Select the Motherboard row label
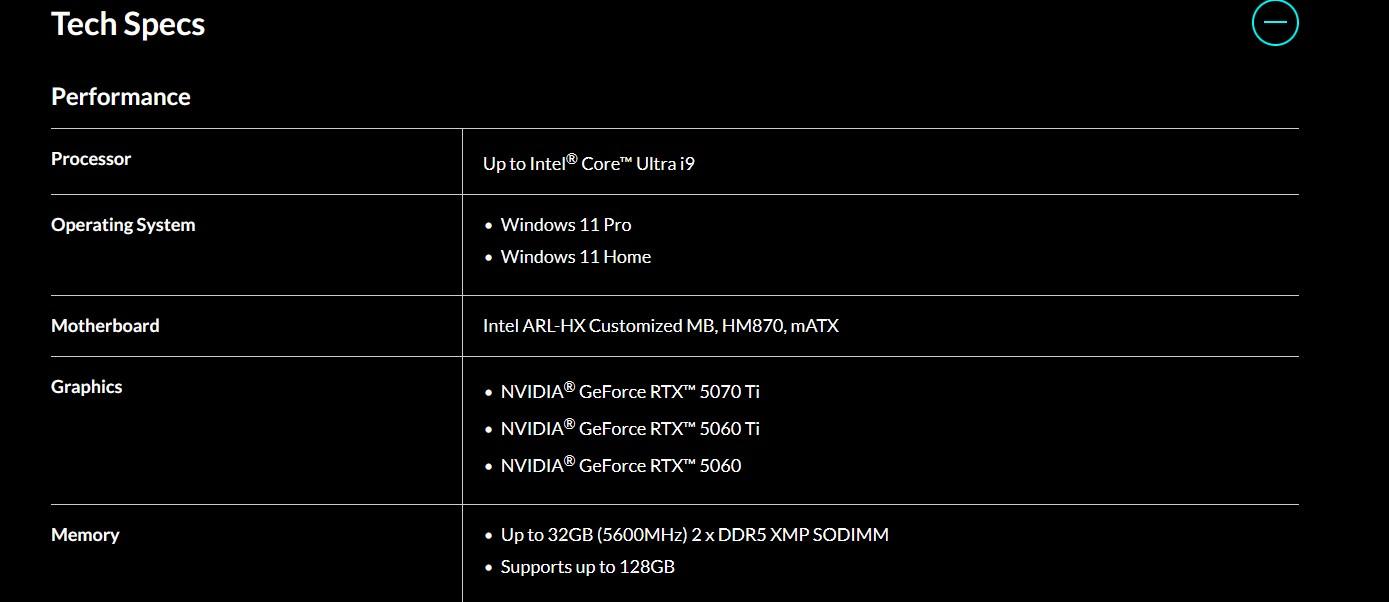Viewport: 1389px width, 602px height. [105, 326]
